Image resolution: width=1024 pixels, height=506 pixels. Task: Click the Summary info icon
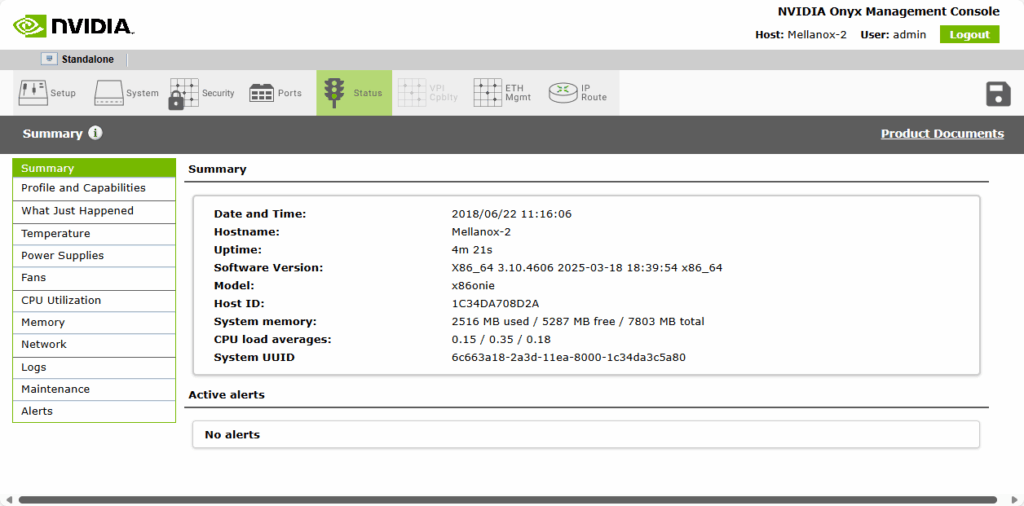95,133
